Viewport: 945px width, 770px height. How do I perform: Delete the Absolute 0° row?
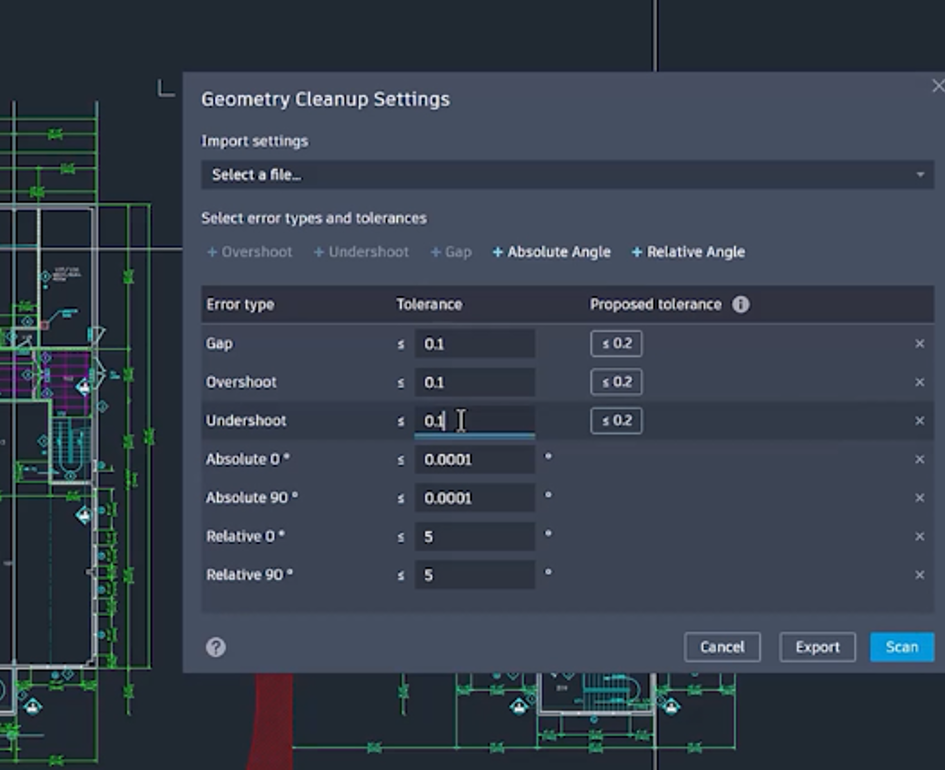(919, 460)
